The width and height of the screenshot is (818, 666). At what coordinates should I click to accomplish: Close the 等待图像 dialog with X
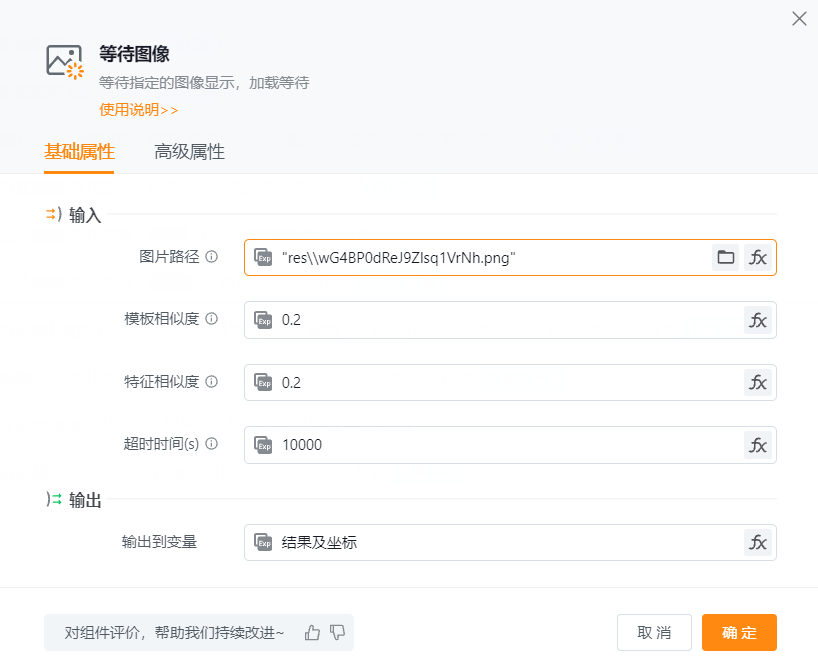pos(799,19)
